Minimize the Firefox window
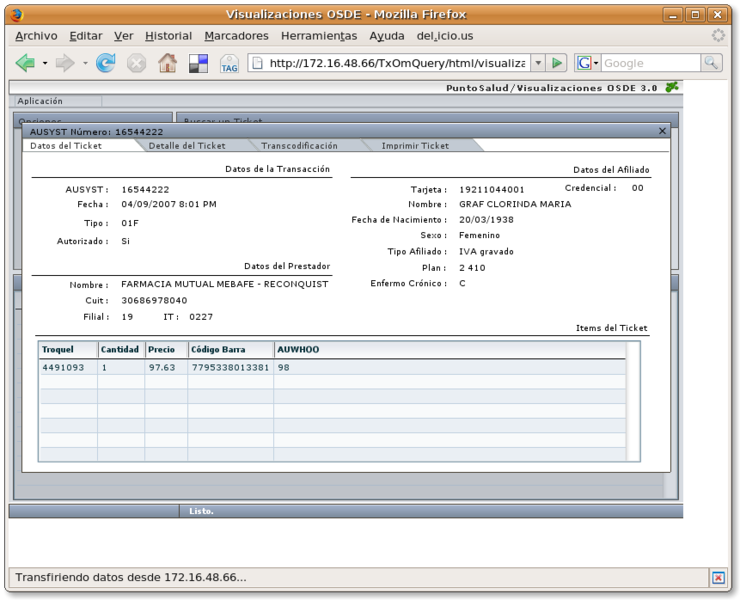Viewport: 740px width, 600px height. click(673, 15)
